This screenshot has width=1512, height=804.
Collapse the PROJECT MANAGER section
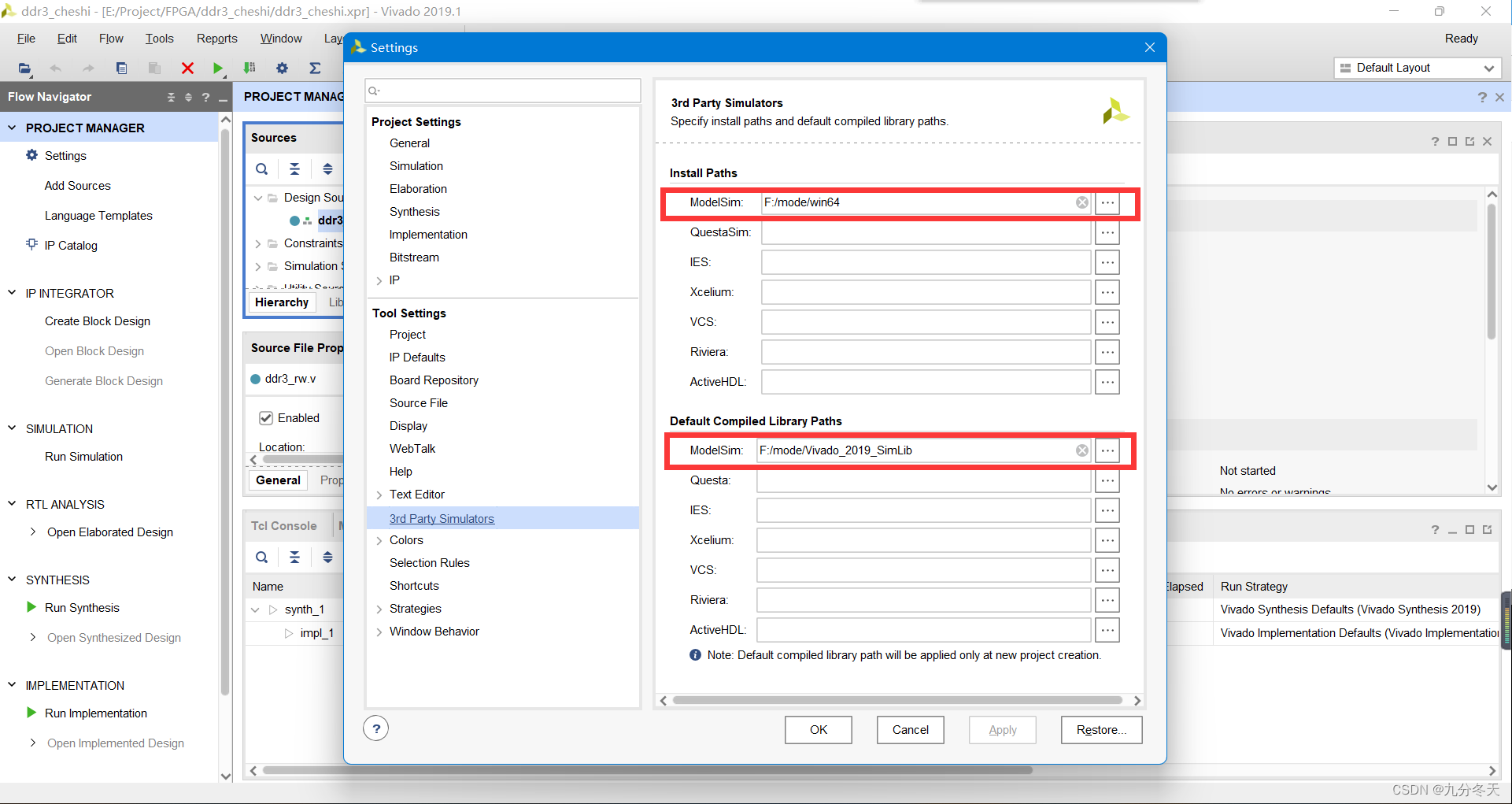click(12, 128)
